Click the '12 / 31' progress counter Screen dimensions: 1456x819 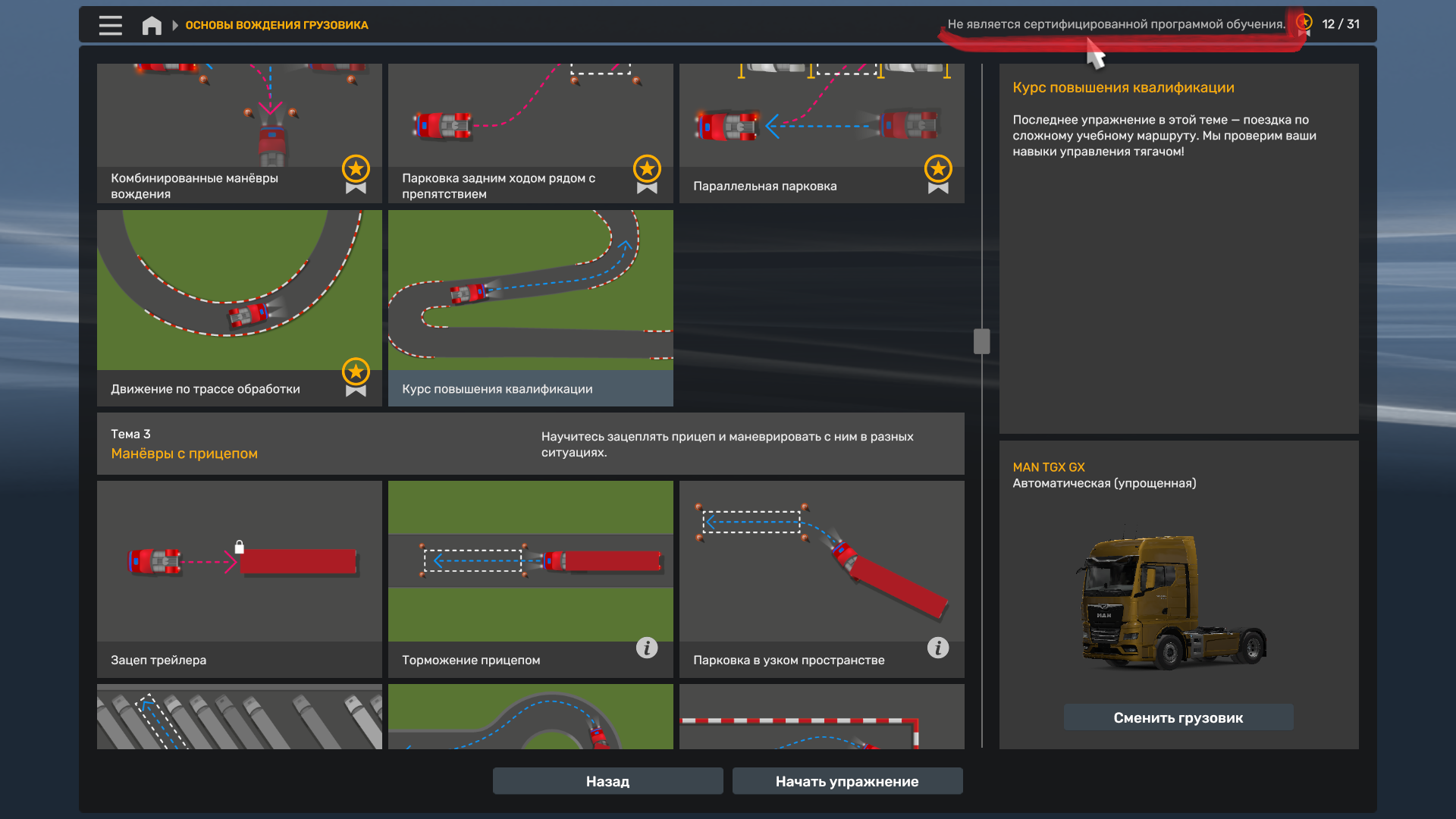coord(1341,24)
